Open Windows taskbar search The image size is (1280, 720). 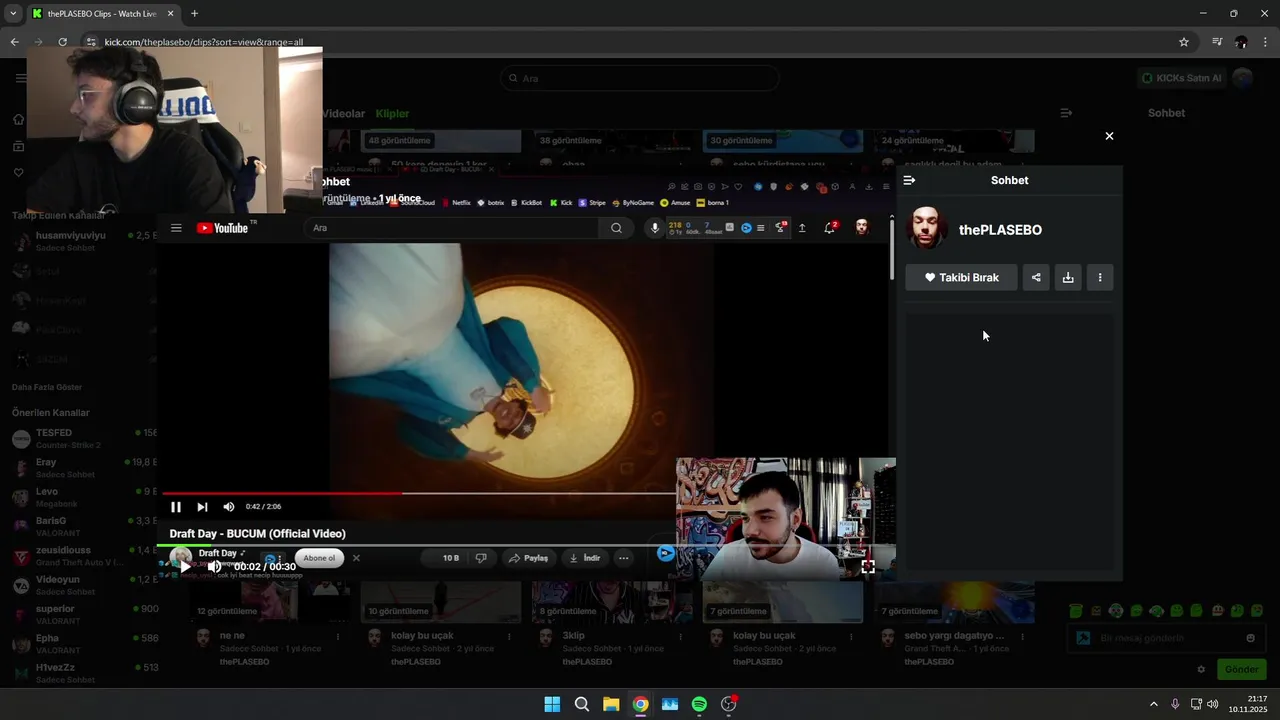click(581, 704)
